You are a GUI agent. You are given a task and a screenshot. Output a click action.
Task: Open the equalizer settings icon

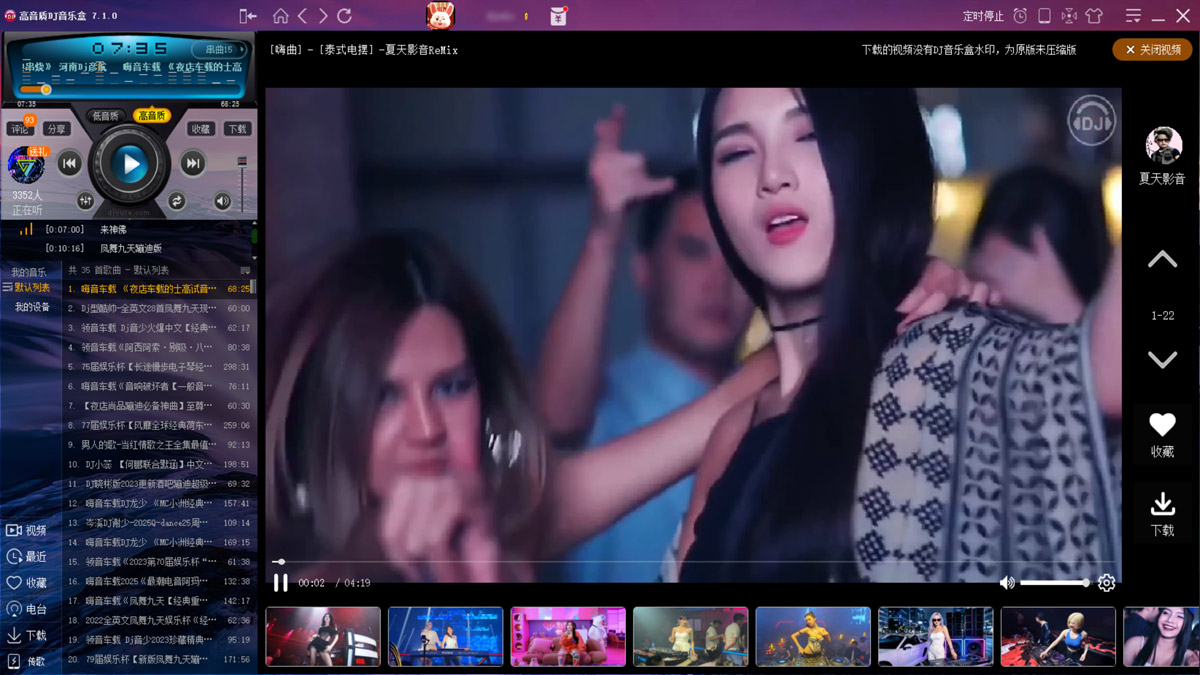point(85,201)
